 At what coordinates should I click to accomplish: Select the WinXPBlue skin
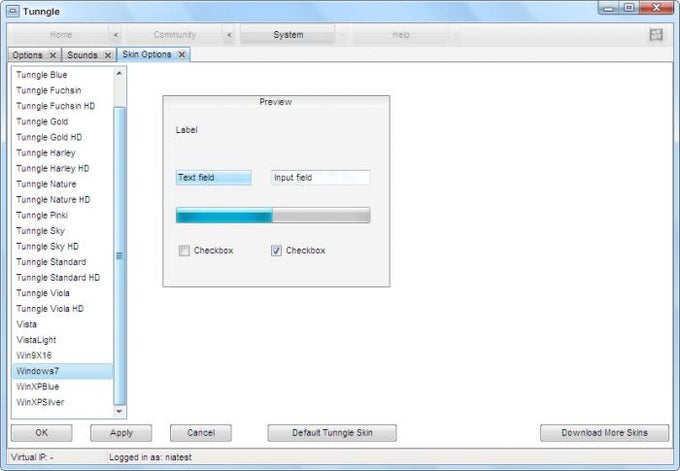[x=62, y=387]
